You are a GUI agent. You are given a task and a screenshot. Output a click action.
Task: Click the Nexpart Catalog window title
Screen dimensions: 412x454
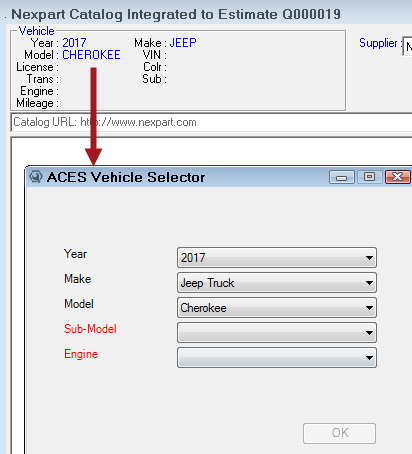pos(176,14)
